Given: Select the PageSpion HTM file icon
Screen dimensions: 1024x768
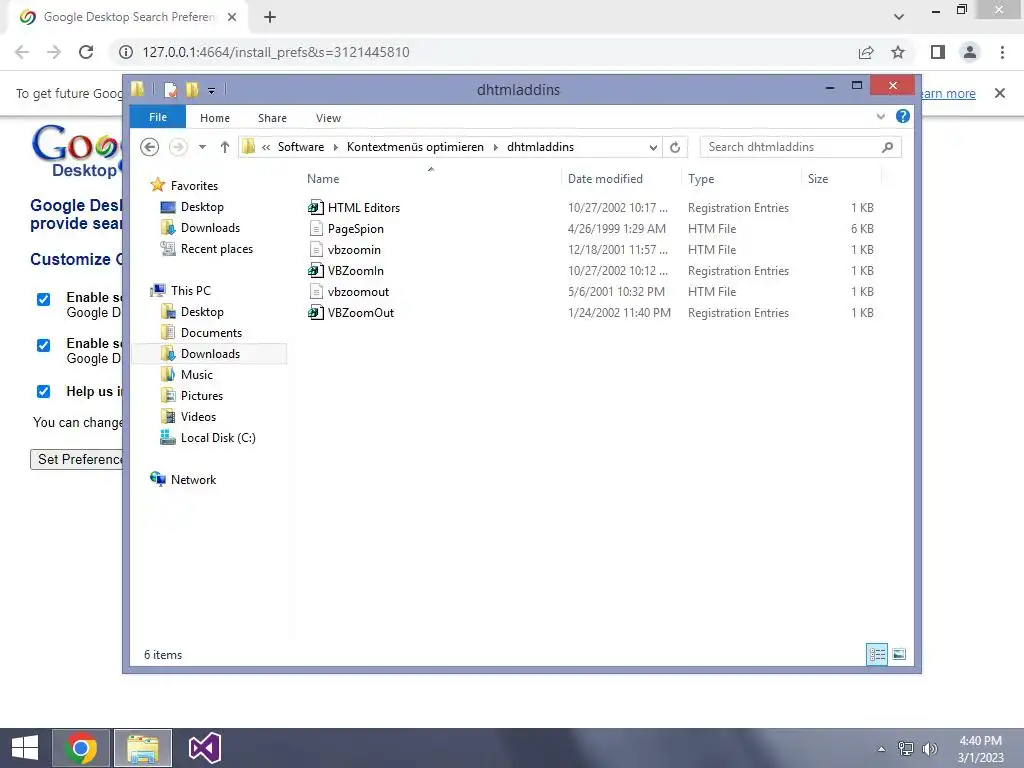Looking at the screenshot, I should click(x=315, y=229).
